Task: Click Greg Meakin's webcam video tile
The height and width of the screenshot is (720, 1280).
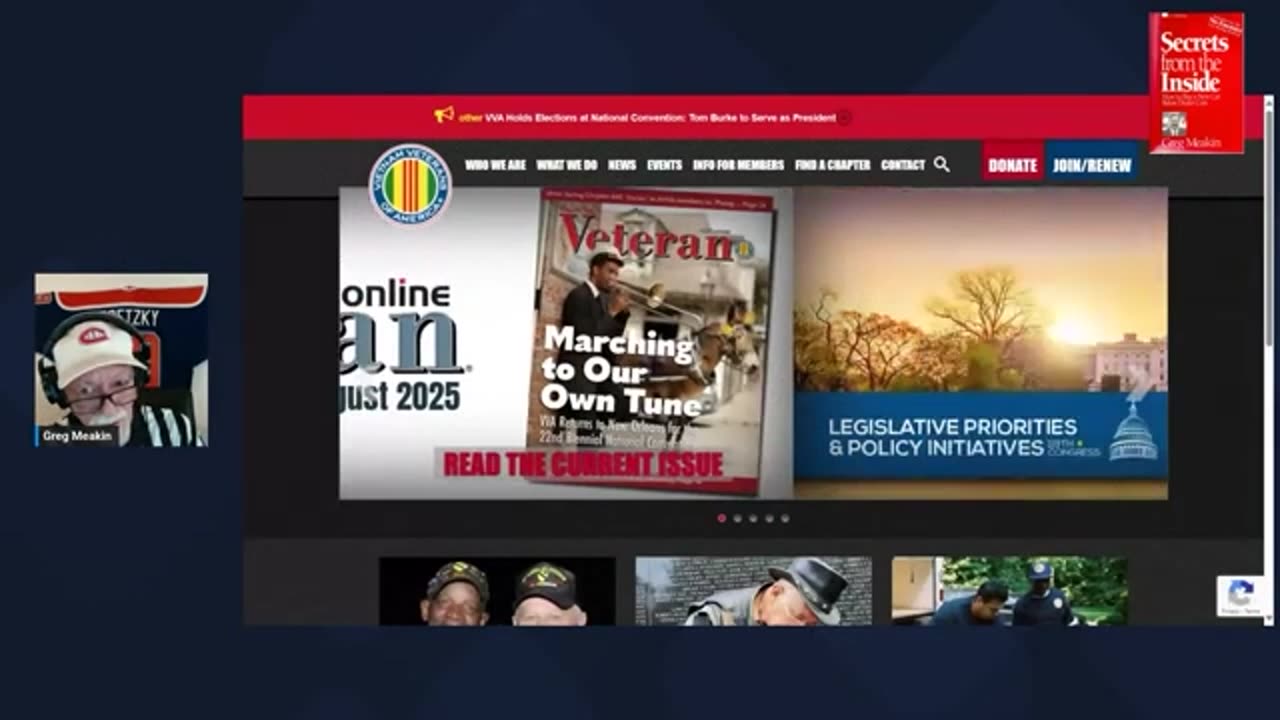Action: 121,360
